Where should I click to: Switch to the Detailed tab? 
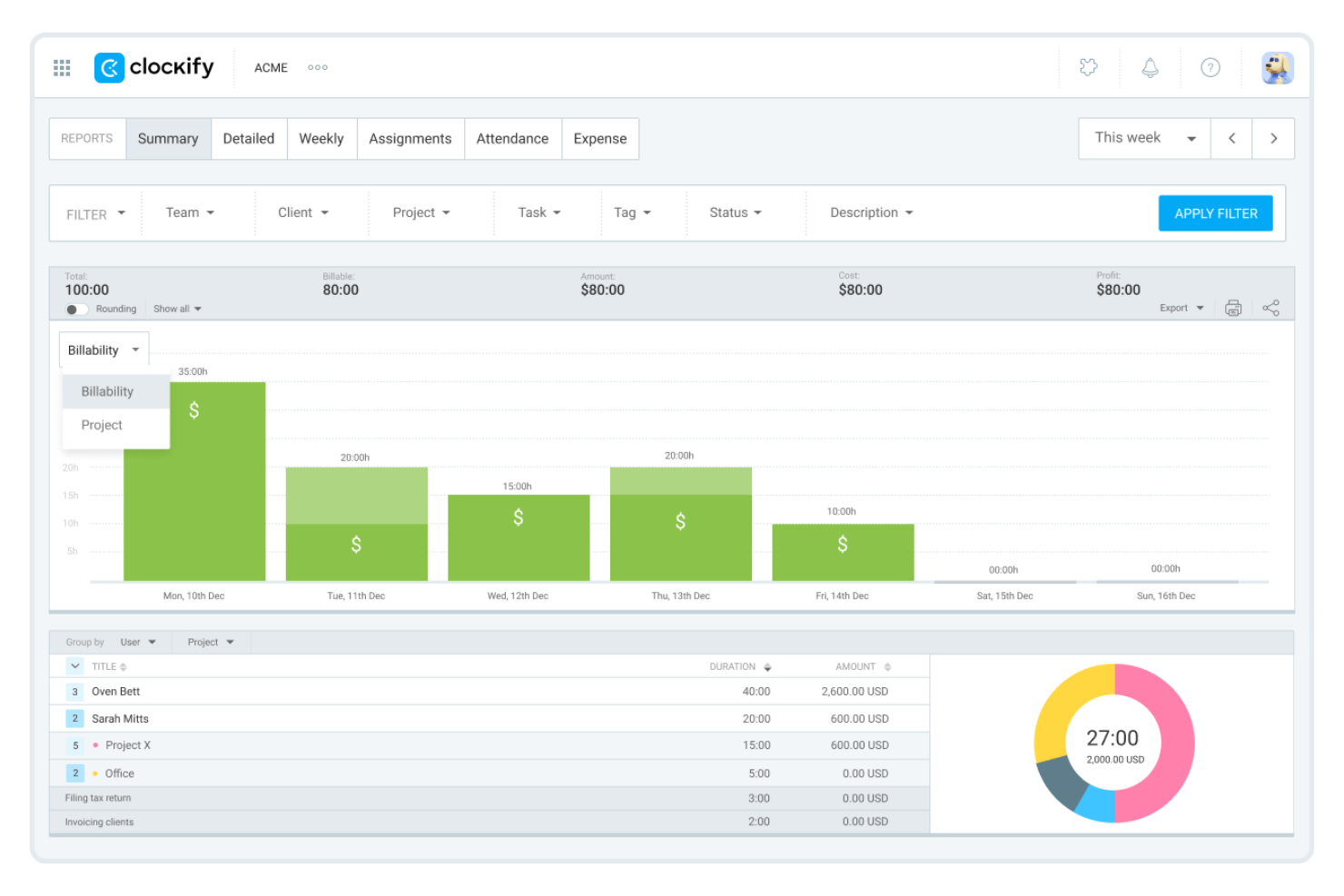tap(249, 138)
